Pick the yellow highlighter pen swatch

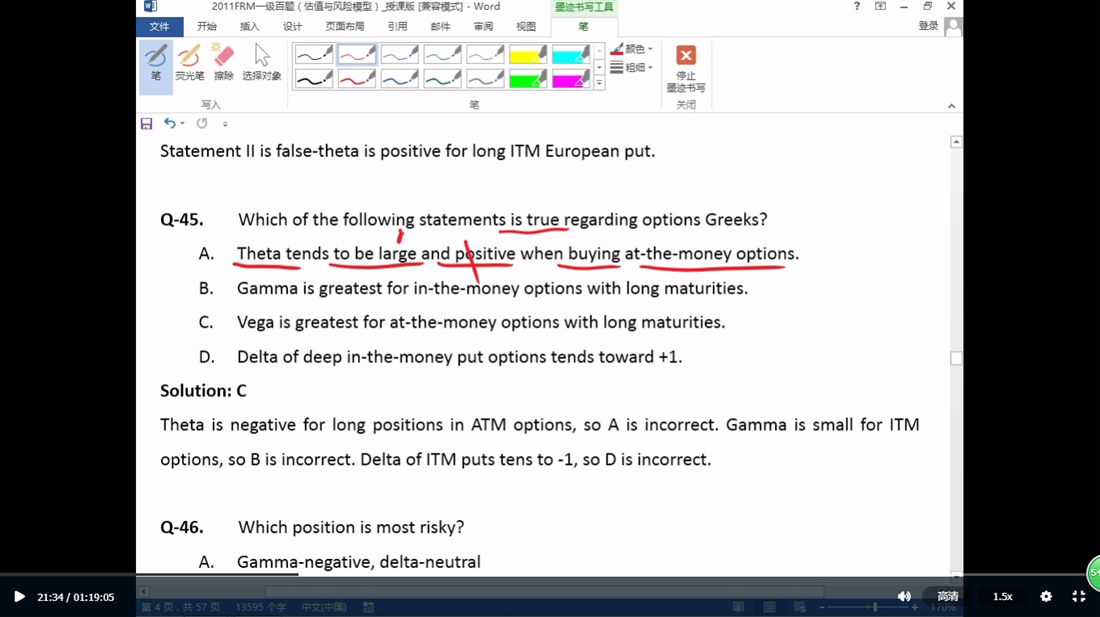pyautogui.click(x=528, y=55)
